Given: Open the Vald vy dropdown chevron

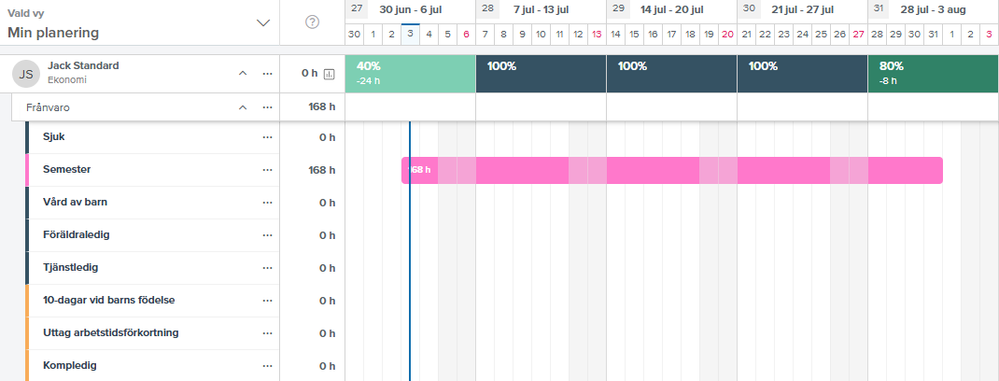Looking at the screenshot, I should (263, 23).
